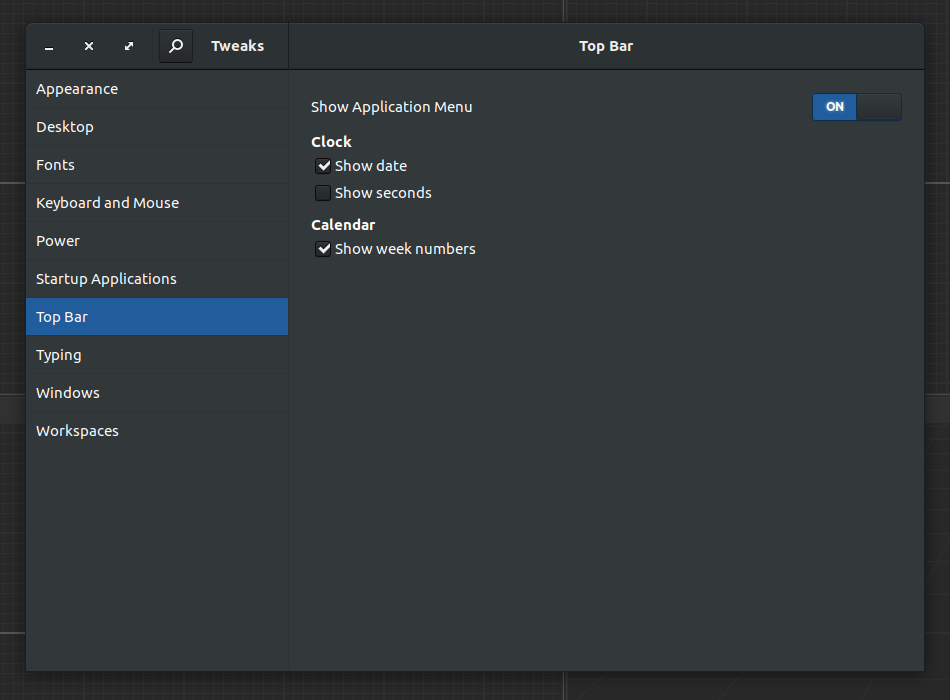
Task: Toggle Show Application Menu switch off
Action: click(x=857, y=107)
